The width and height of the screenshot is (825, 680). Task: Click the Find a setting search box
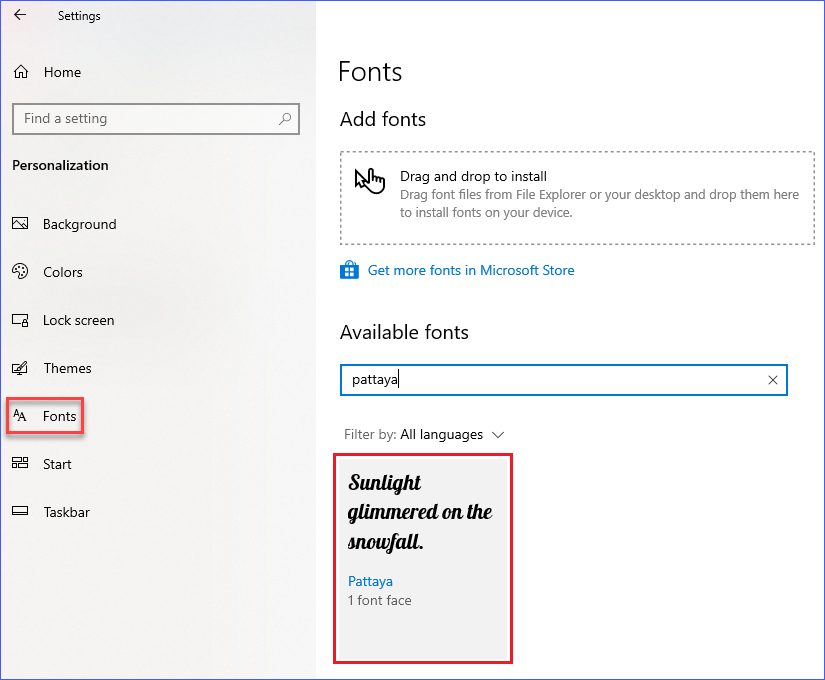pyautogui.click(x=156, y=119)
